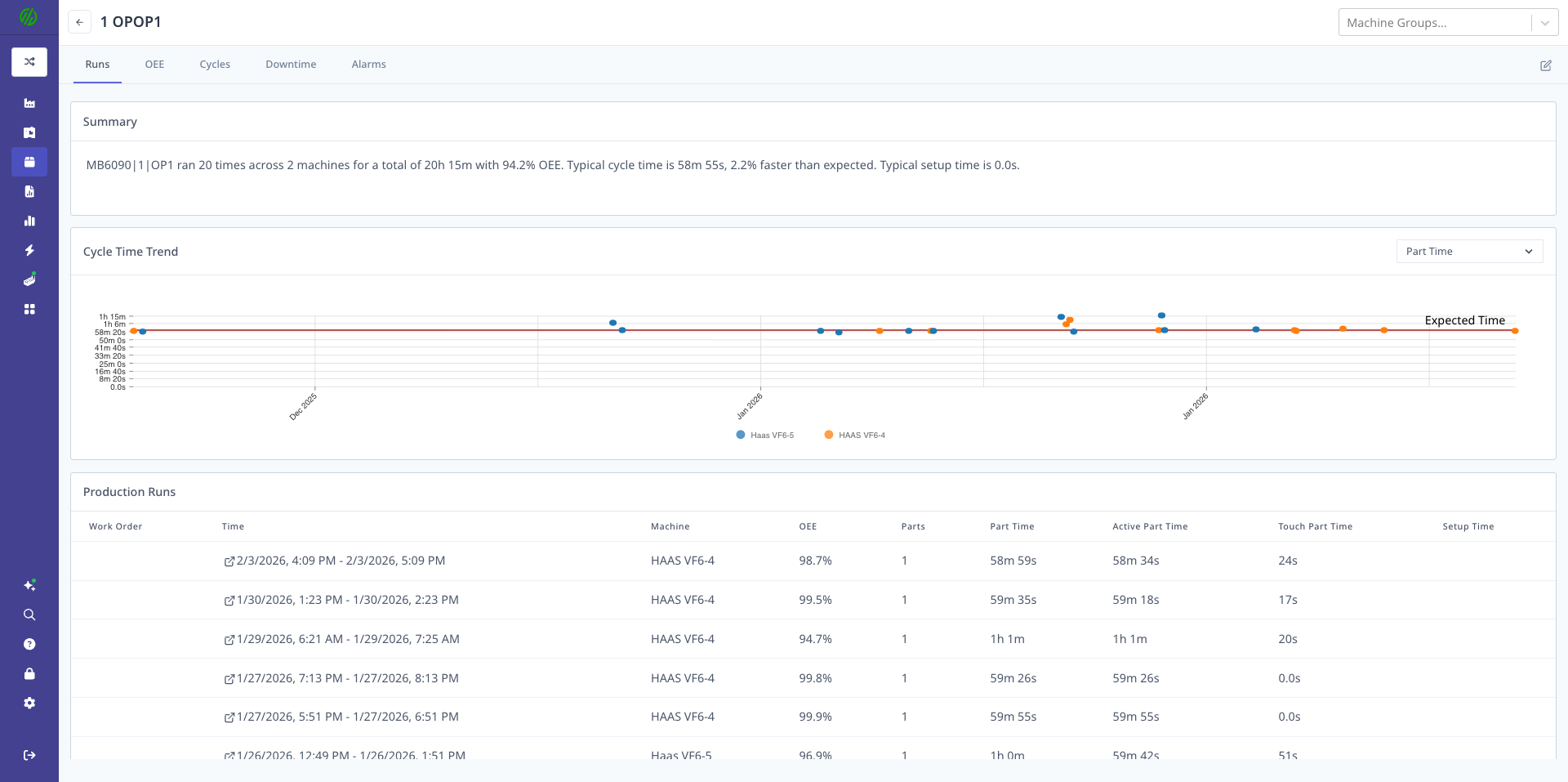1568x782 pixels.
Task: Click the AI sparkles icon near sidebar bottom
Action: [x=29, y=585]
